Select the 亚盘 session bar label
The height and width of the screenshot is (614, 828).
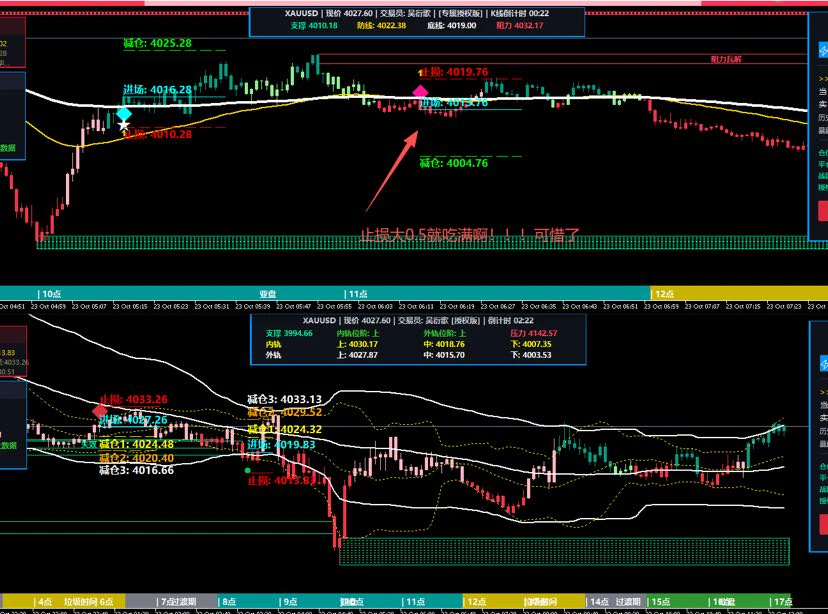click(x=268, y=294)
